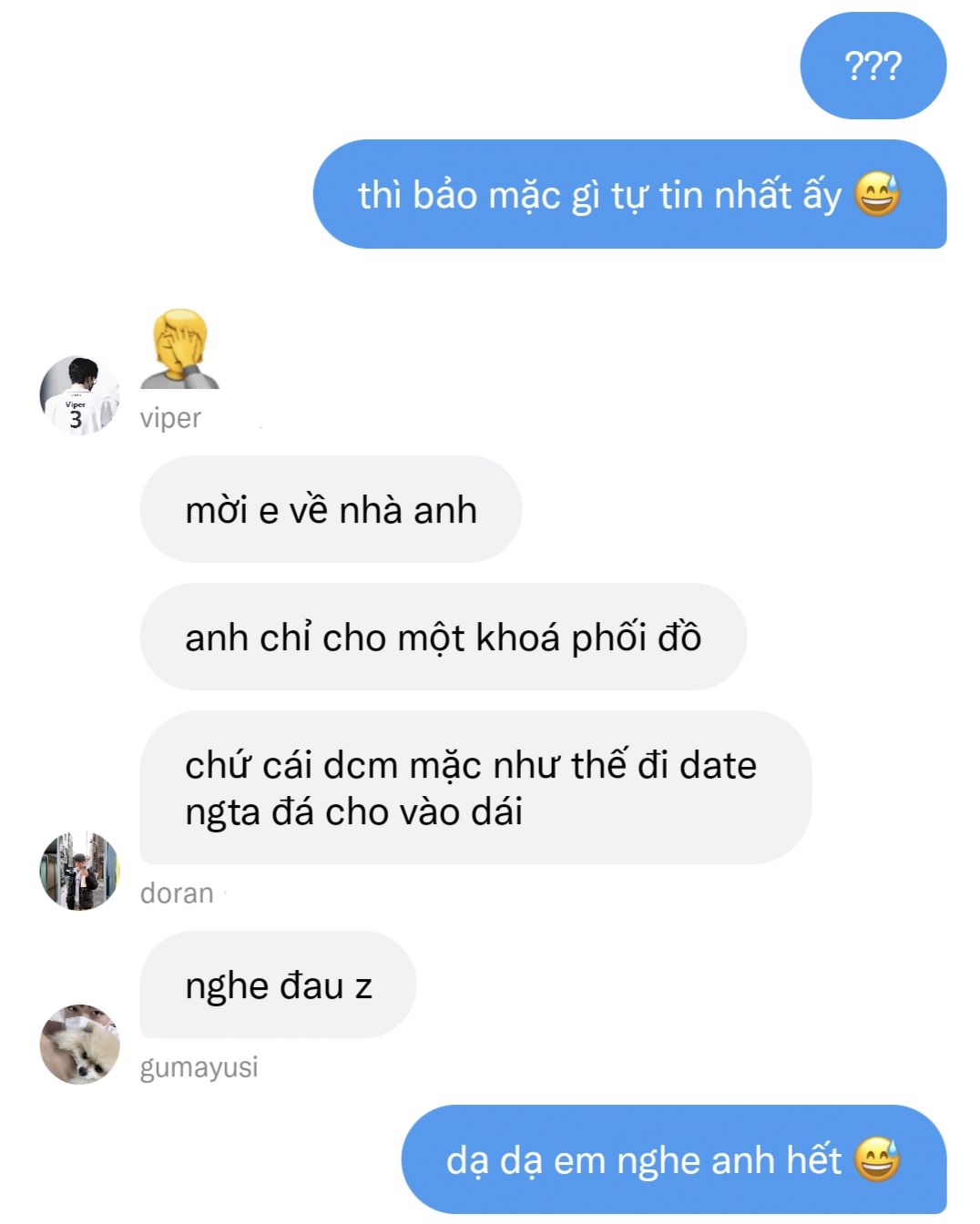The width and height of the screenshot is (980, 1224).
Task: Click the sweat-smile emoji after 'tự tin nhất ấy'
Action: click(877, 195)
